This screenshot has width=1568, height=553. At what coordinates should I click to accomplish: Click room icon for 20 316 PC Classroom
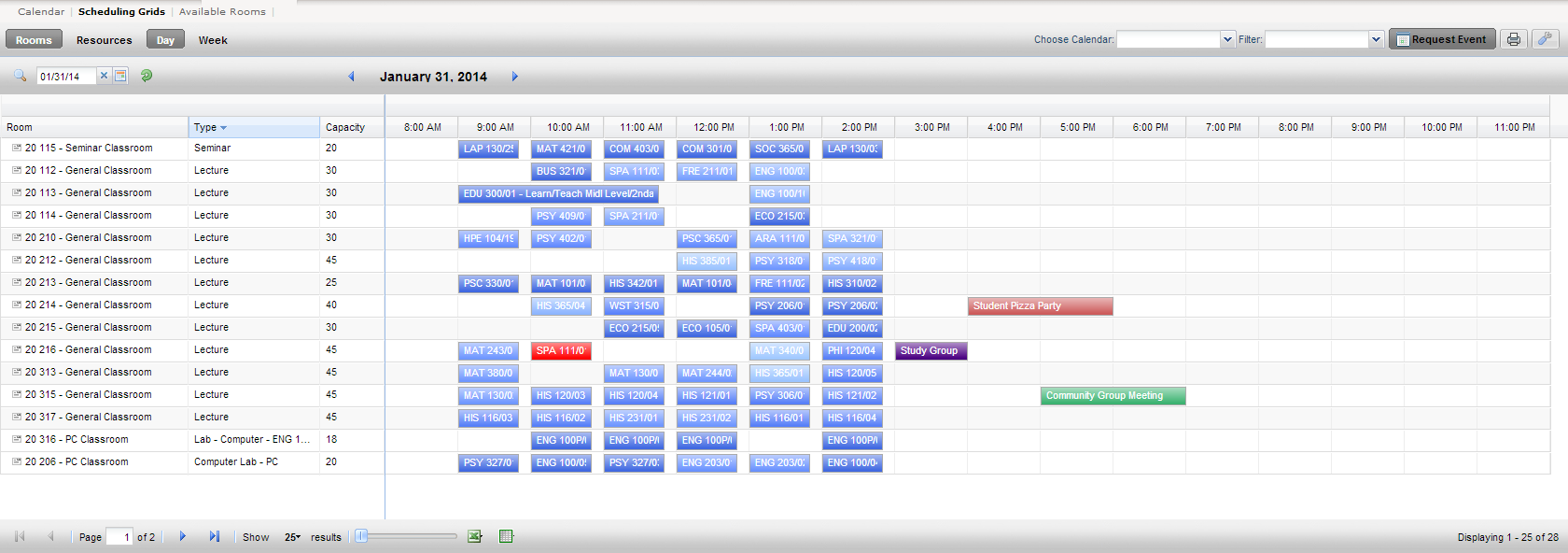(x=17, y=439)
